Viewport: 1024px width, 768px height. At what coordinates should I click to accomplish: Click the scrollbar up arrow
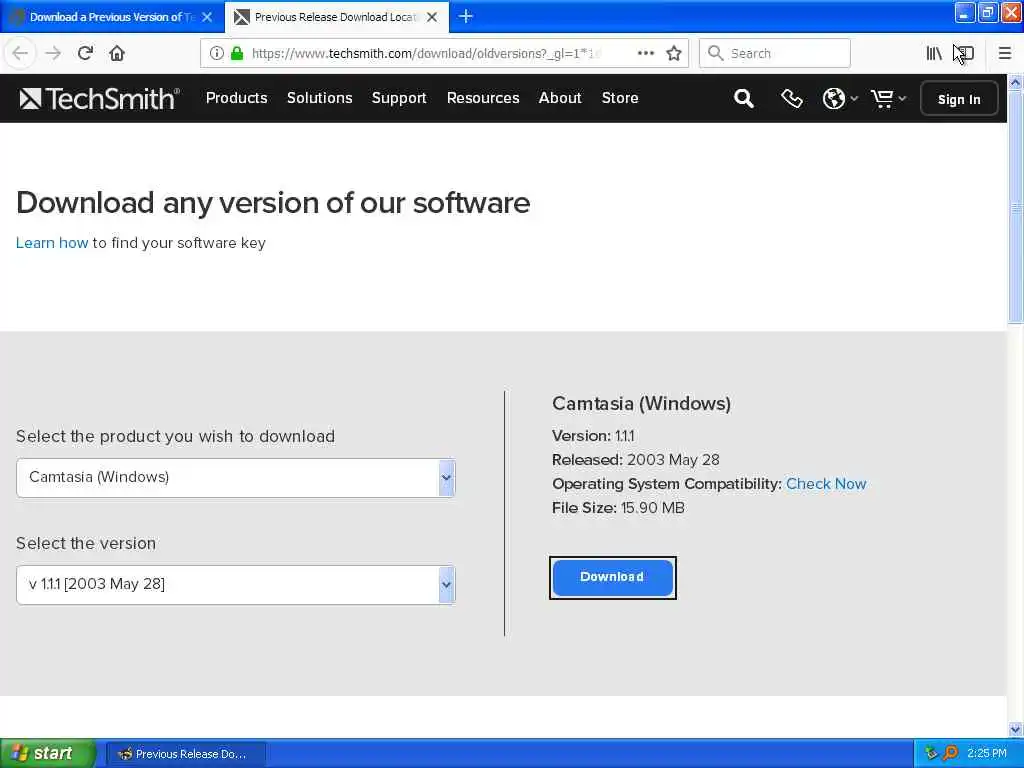1015,83
